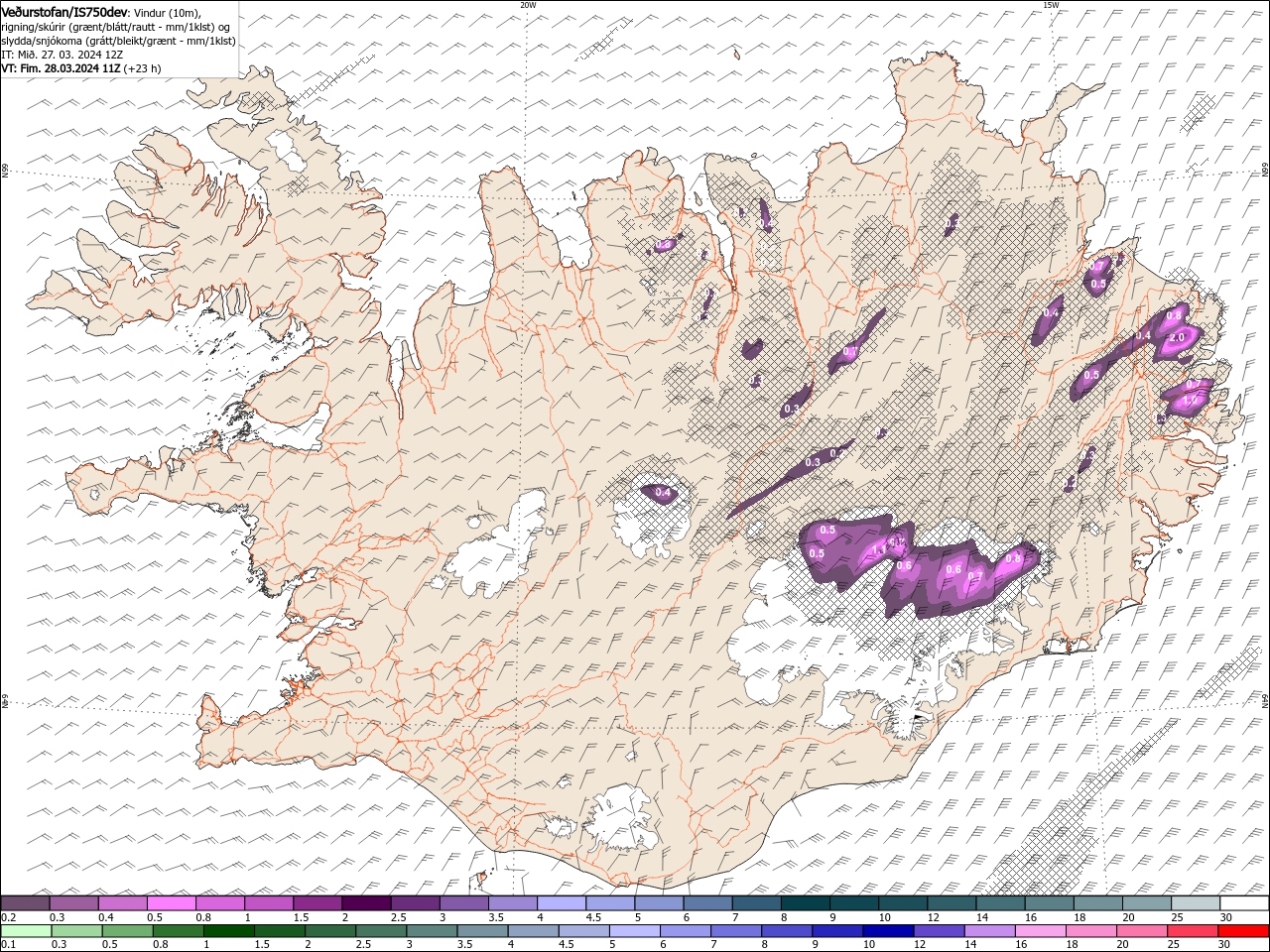Pick lower-row pink swatch starting at 20
1270x952 pixels.
[1141, 931]
